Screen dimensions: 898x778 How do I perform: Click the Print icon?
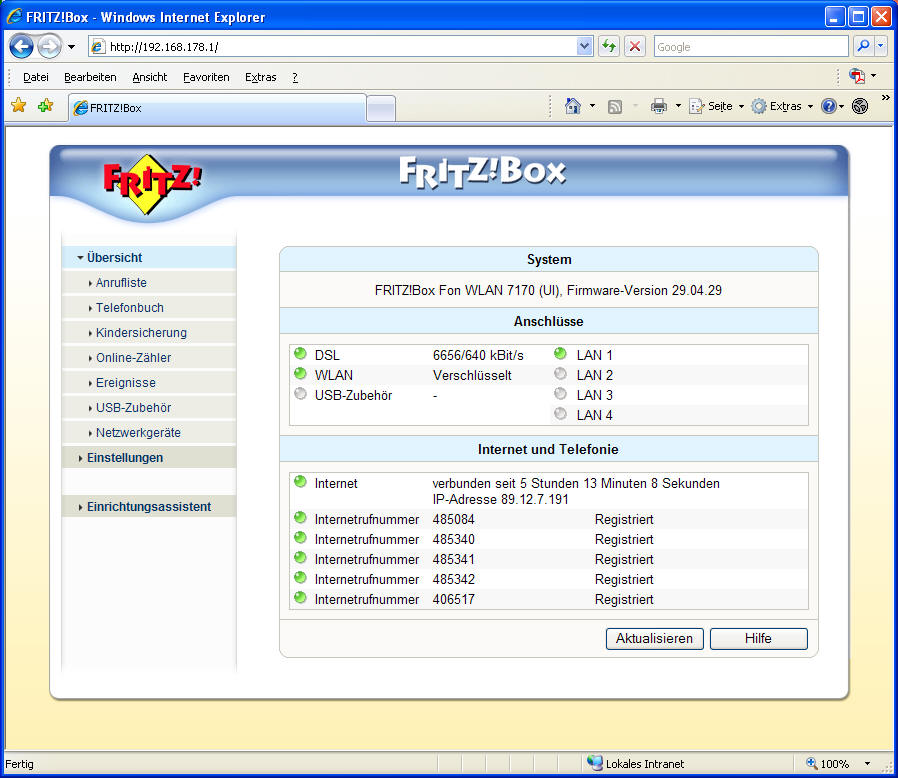click(659, 106)
